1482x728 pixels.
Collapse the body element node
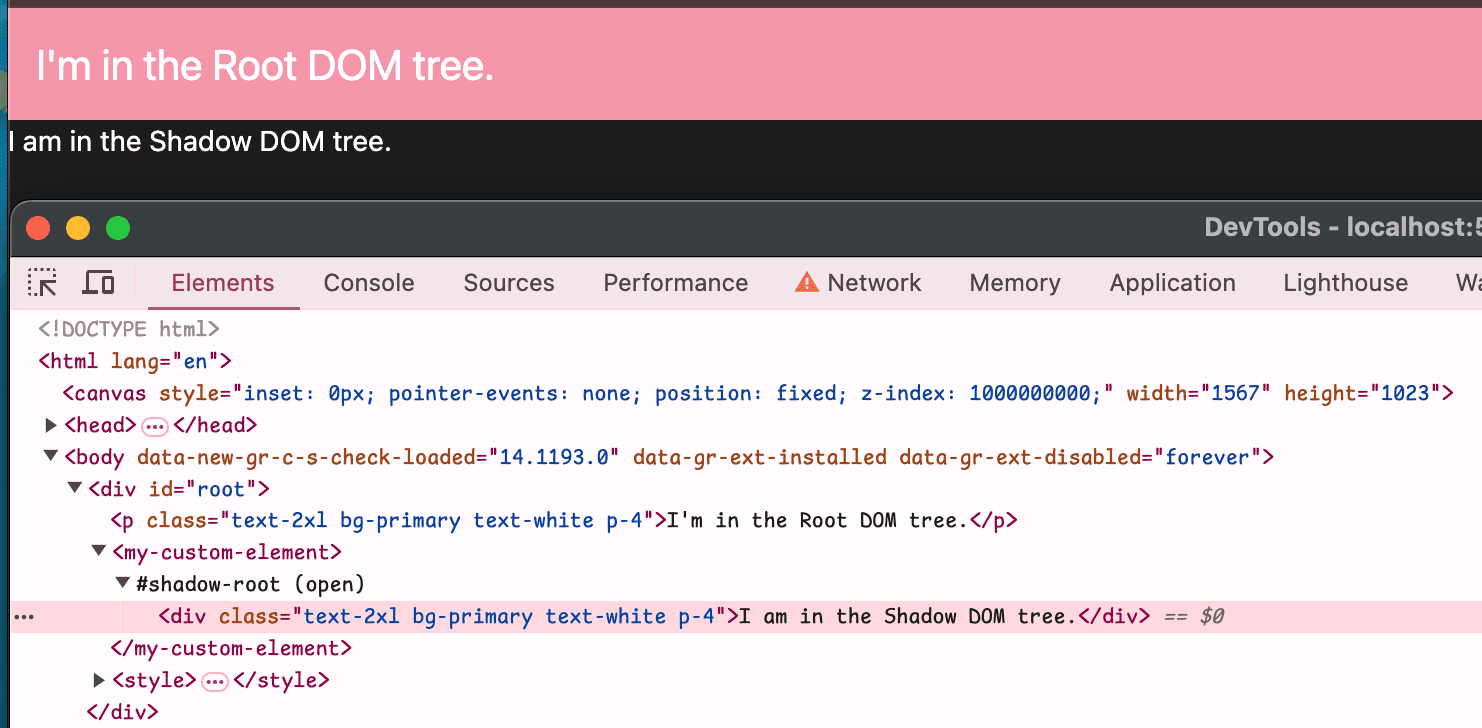[51, 457]
